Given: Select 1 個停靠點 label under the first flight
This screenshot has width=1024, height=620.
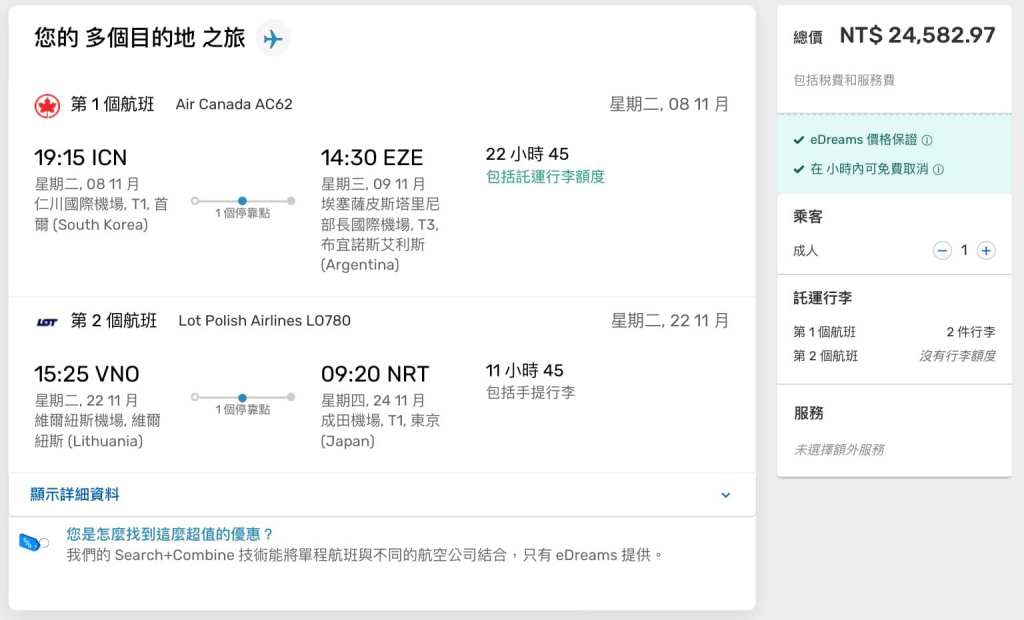Looking at the screenshot, I should [242, 214].
